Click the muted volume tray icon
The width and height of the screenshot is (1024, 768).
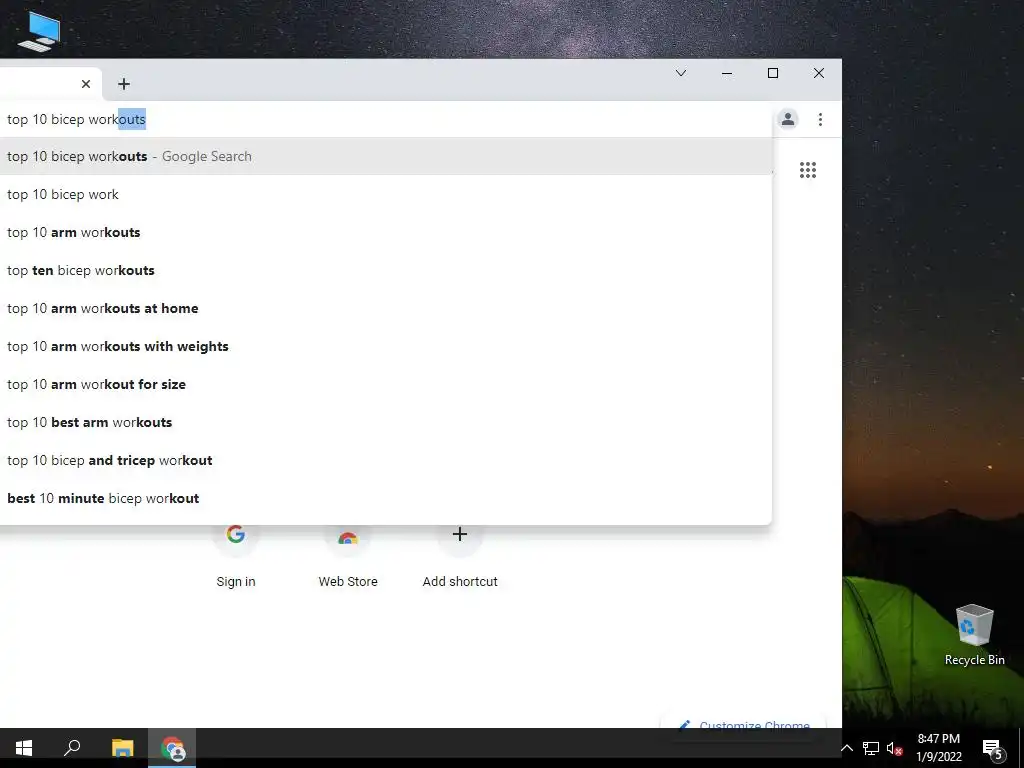[x=894, y=748]
